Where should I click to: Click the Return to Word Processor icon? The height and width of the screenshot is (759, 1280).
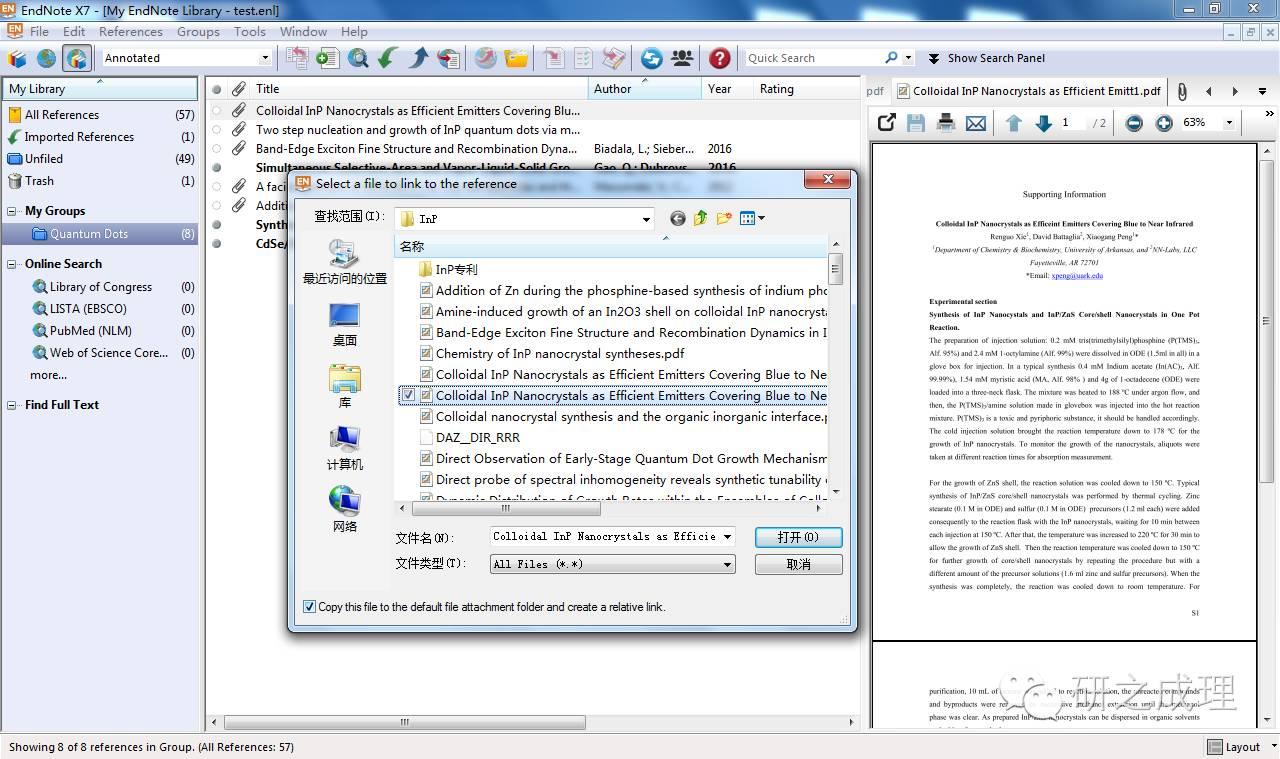click(614, 58)
